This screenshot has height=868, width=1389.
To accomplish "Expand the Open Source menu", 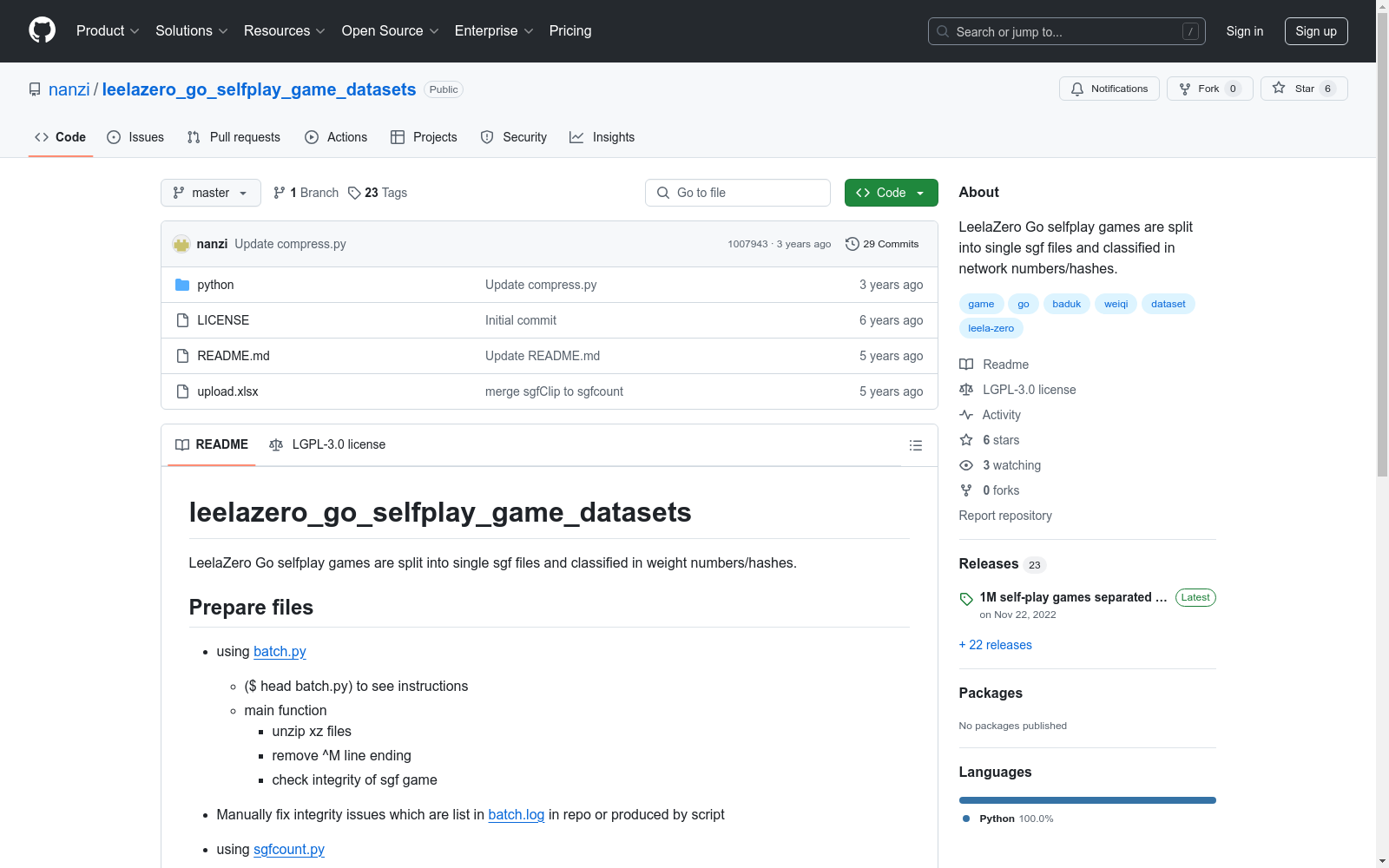I will point(391,30).
